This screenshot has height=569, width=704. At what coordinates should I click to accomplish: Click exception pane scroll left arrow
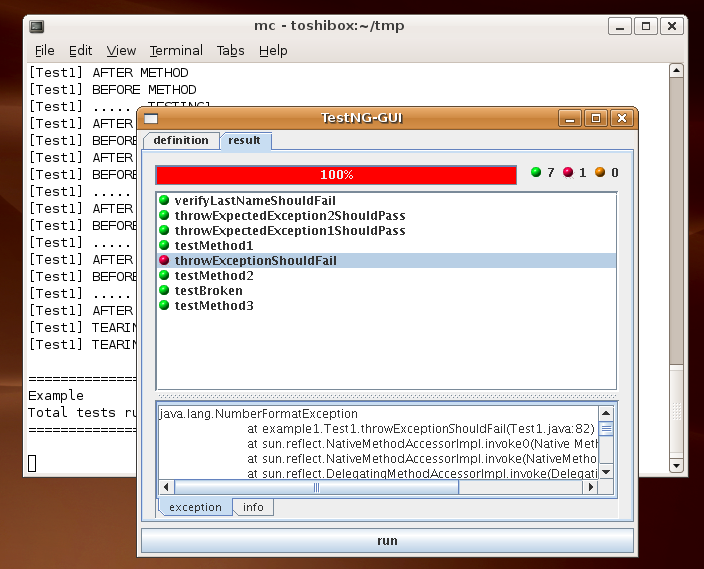click(x=167, y=487)
